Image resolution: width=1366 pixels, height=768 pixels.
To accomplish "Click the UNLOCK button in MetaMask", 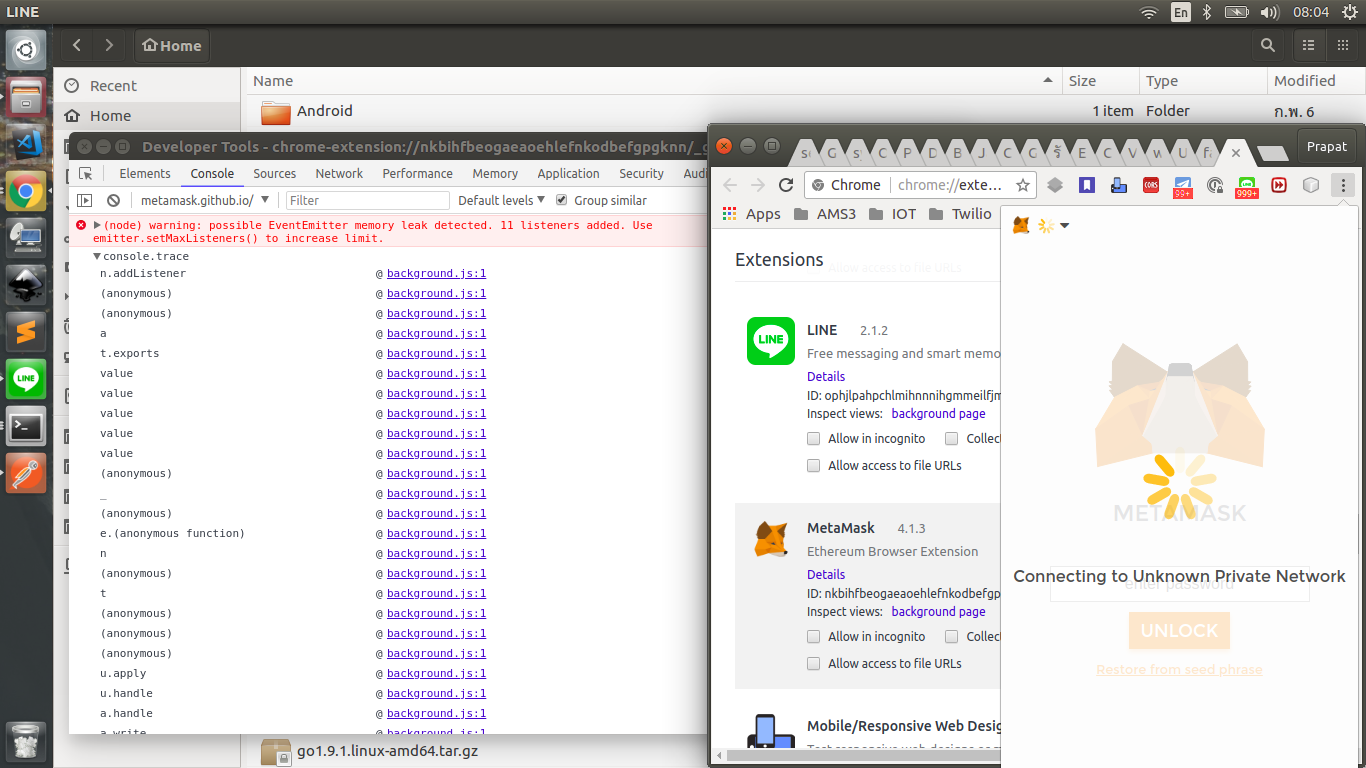I will (x=1179, y=631).
